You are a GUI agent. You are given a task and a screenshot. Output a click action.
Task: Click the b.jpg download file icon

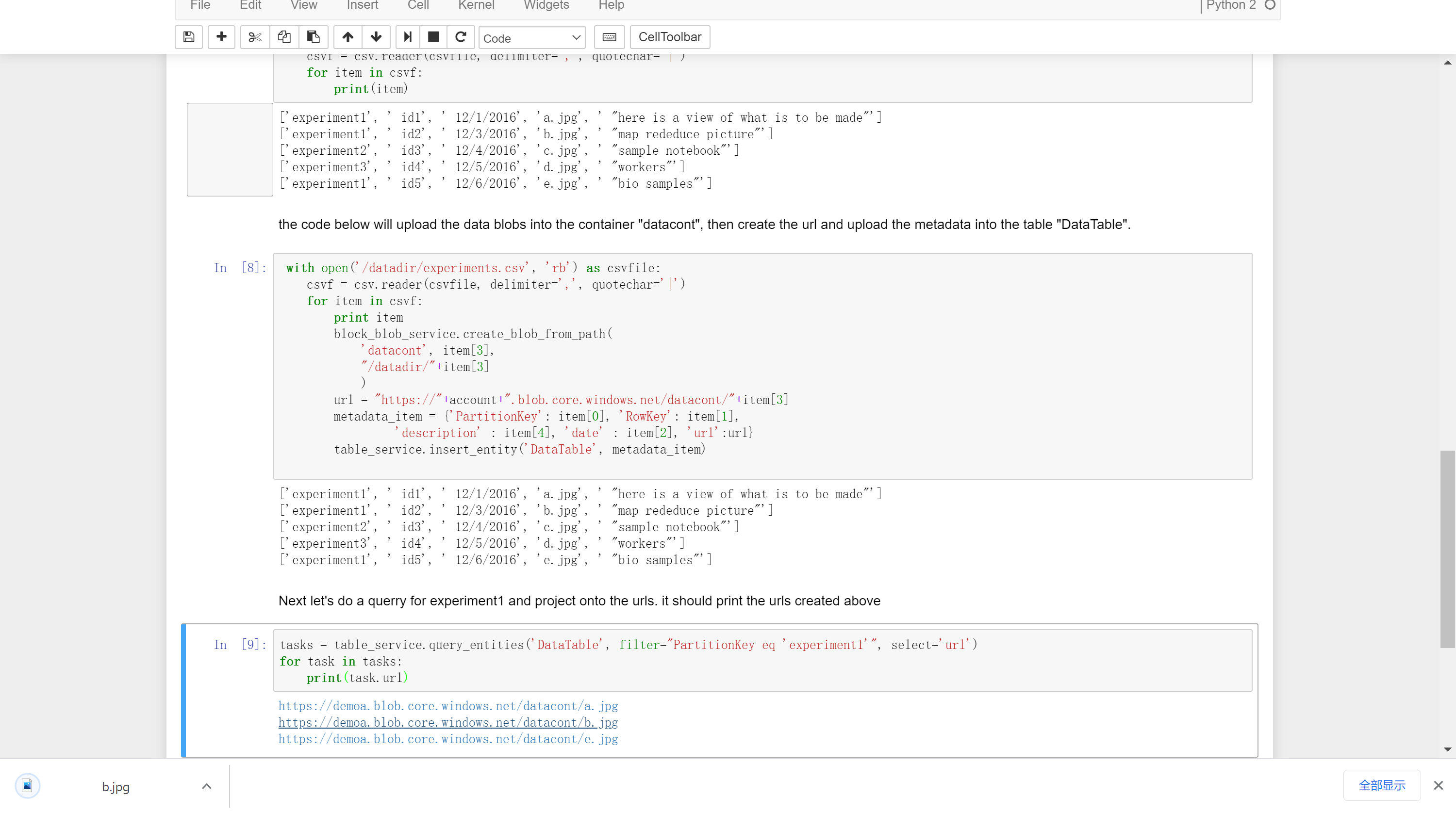tap(27, 785)
